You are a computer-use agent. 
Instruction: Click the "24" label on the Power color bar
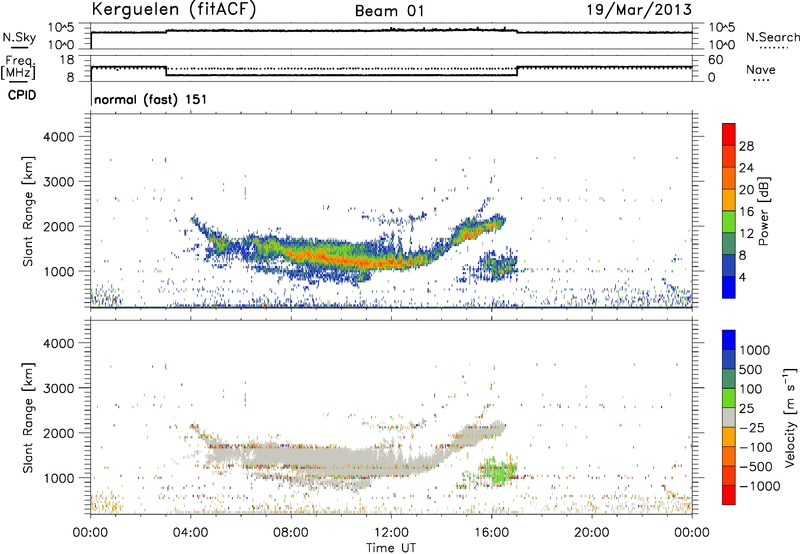click(746, 168)
